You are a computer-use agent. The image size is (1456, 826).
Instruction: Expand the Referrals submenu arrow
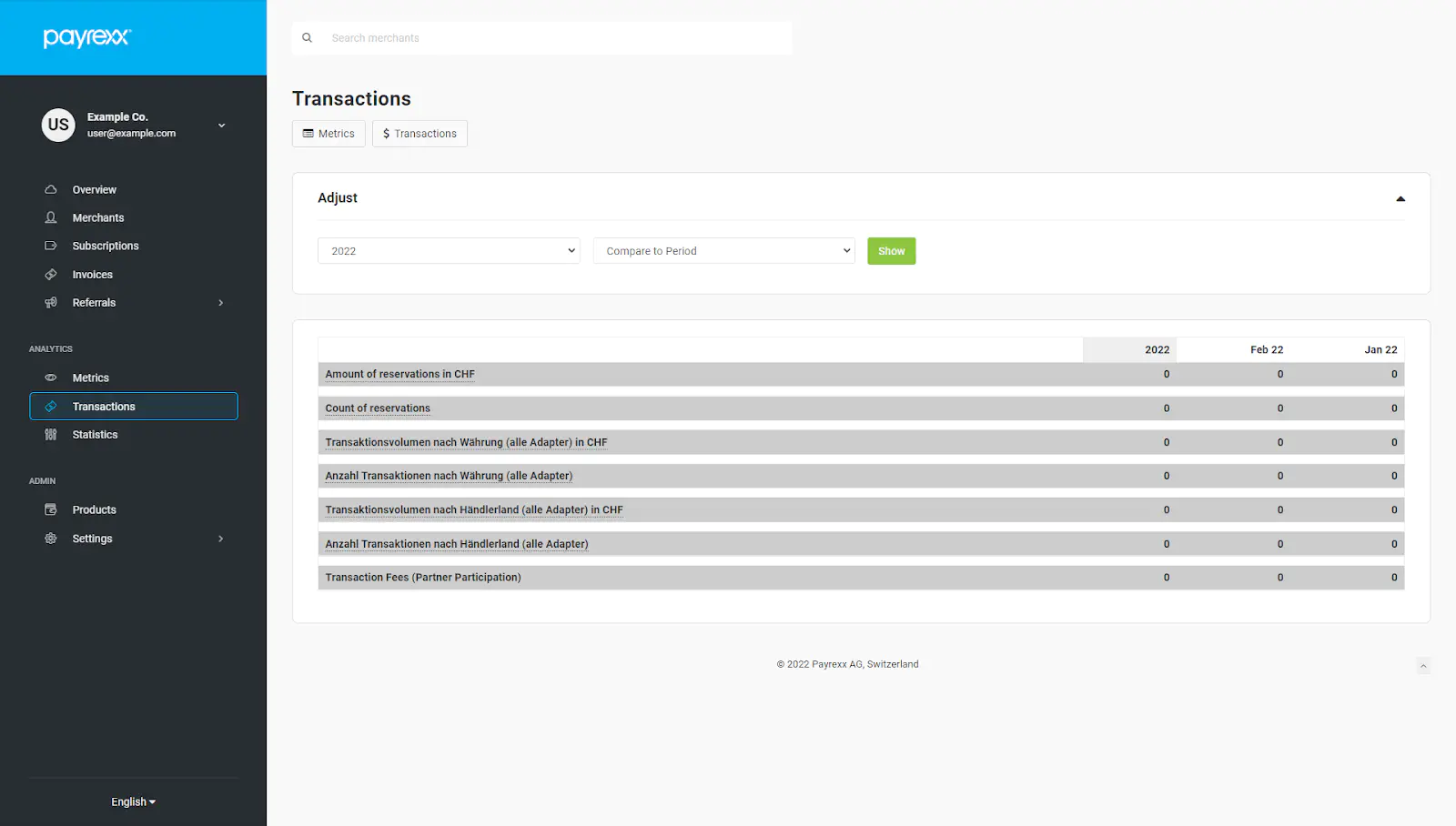(221, 302)
